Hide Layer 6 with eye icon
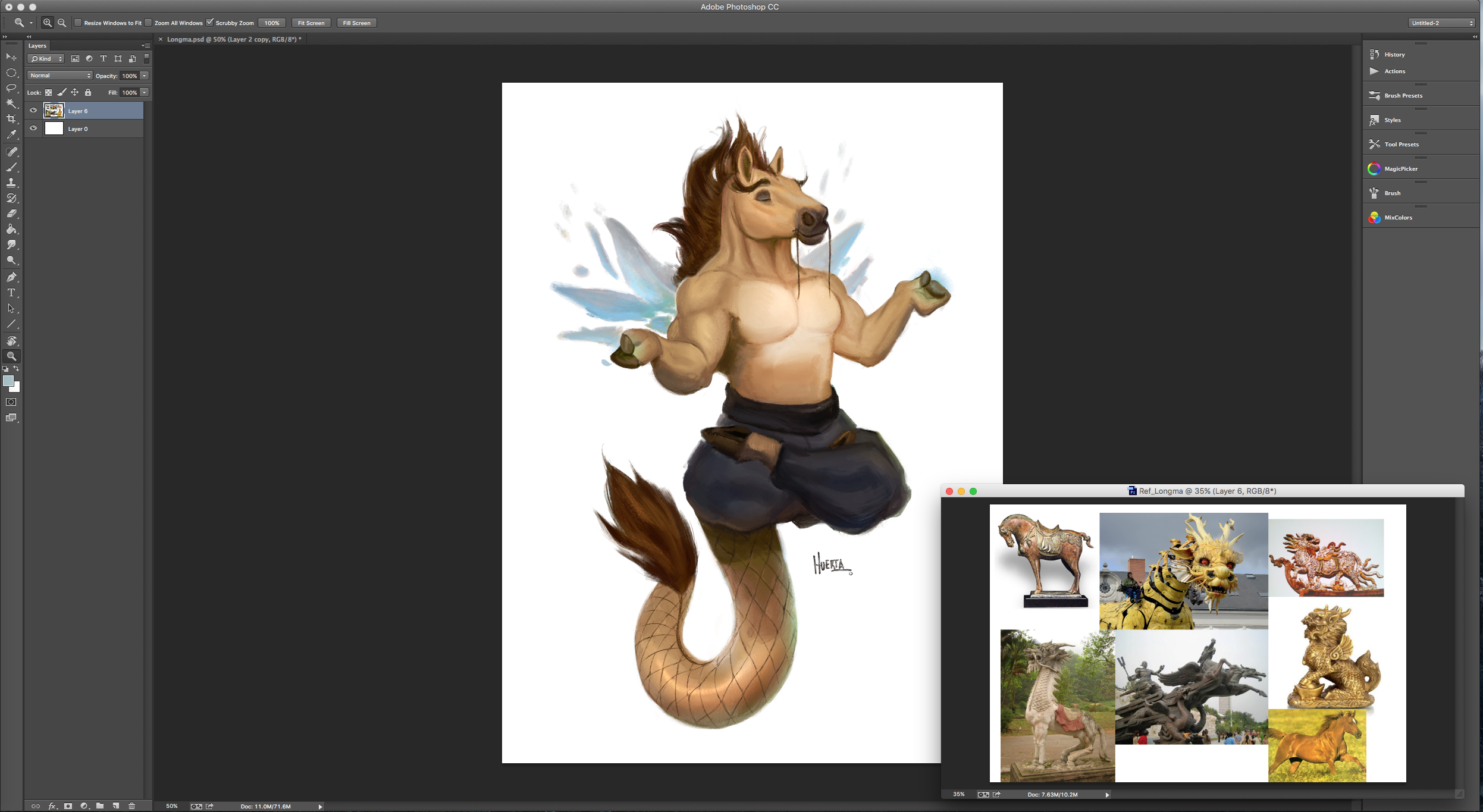The width and height of the screenshot is (1483, 812). tap(33, 111)
